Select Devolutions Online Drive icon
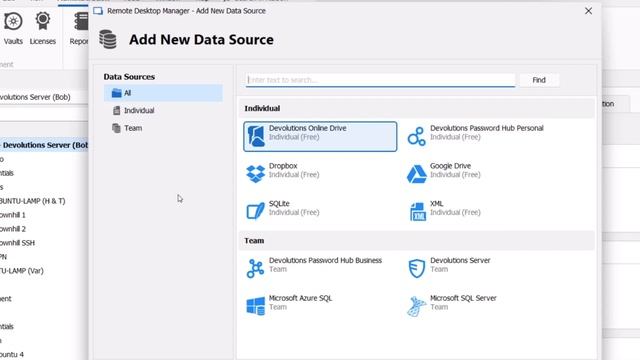 (256, 136)
